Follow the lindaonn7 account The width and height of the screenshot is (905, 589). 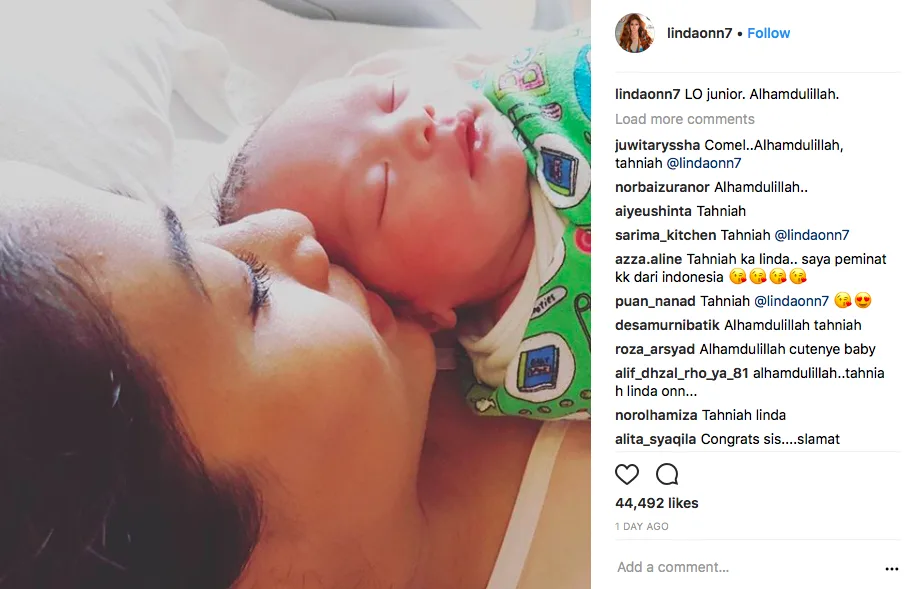point(768,33)
